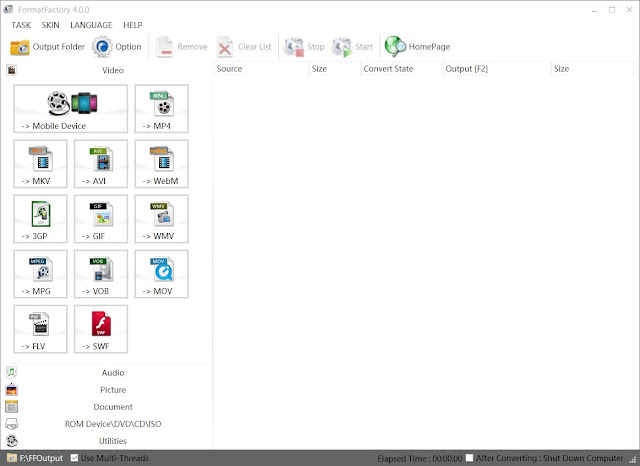This screenshot has height=466, width=640.
Task: Toggle the Use Multi-Threads checkbox
Action: (74, 458)
